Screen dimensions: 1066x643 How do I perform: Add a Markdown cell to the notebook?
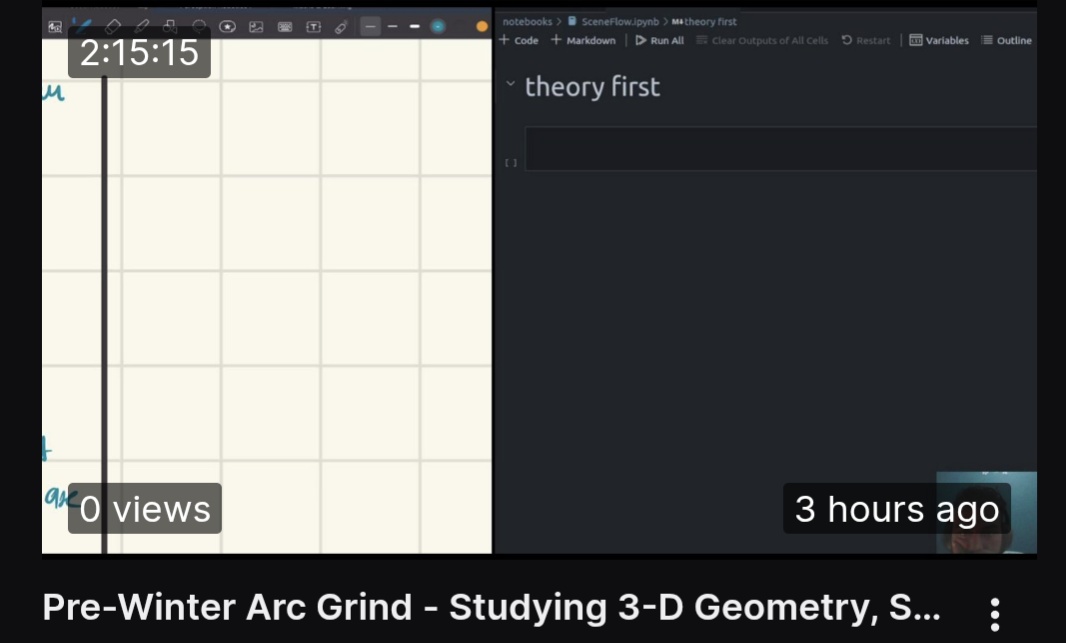583,40
